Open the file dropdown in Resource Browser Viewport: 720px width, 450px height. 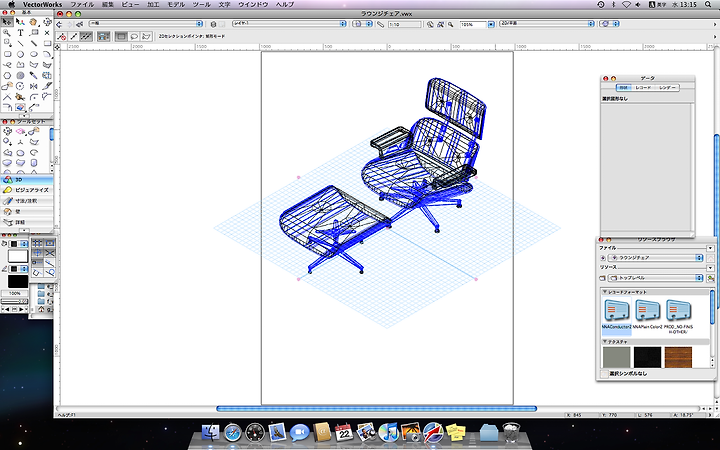click(656, 258)
